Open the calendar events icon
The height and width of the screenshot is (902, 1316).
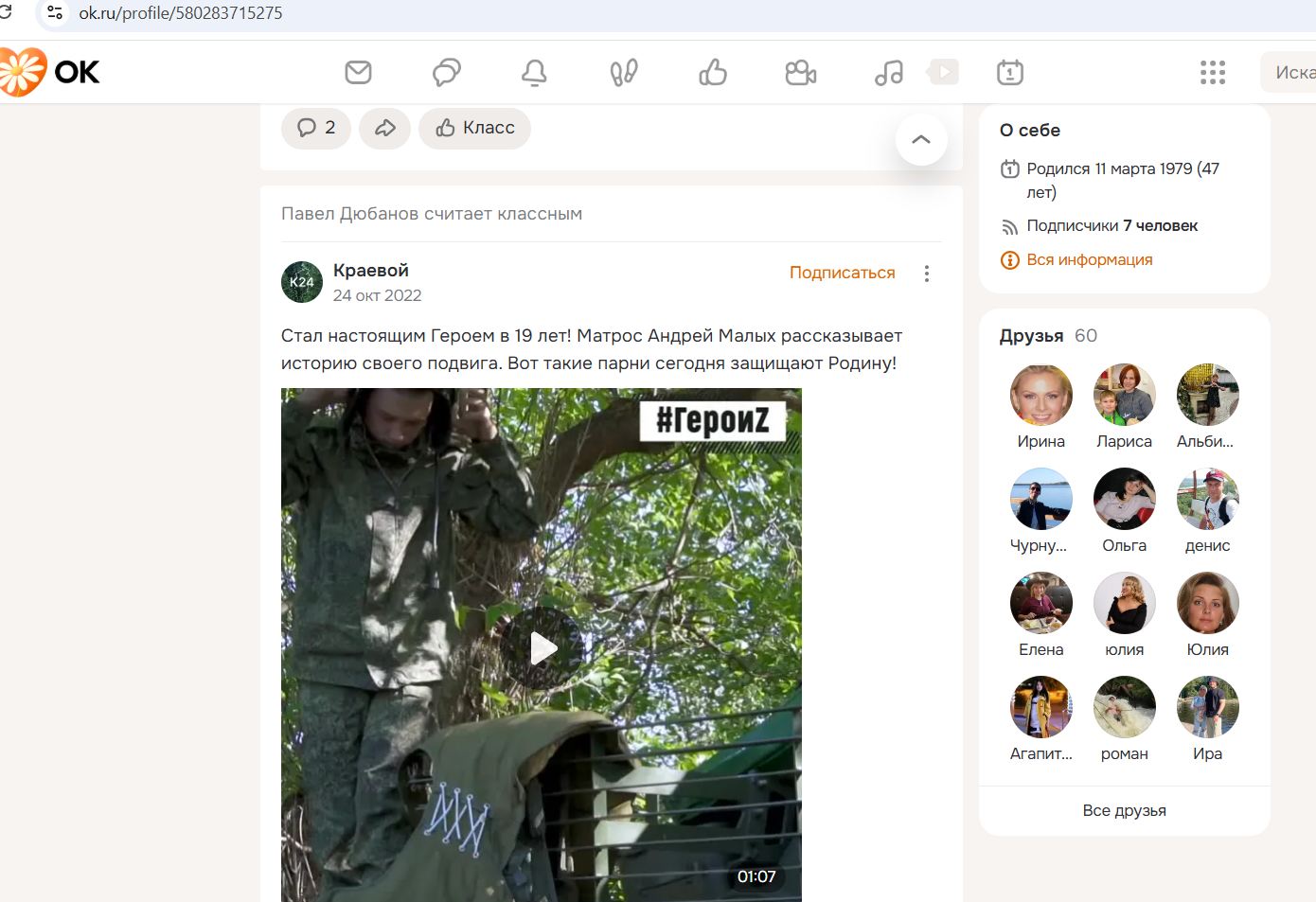pyautogui.click(x=1010, y=72)
